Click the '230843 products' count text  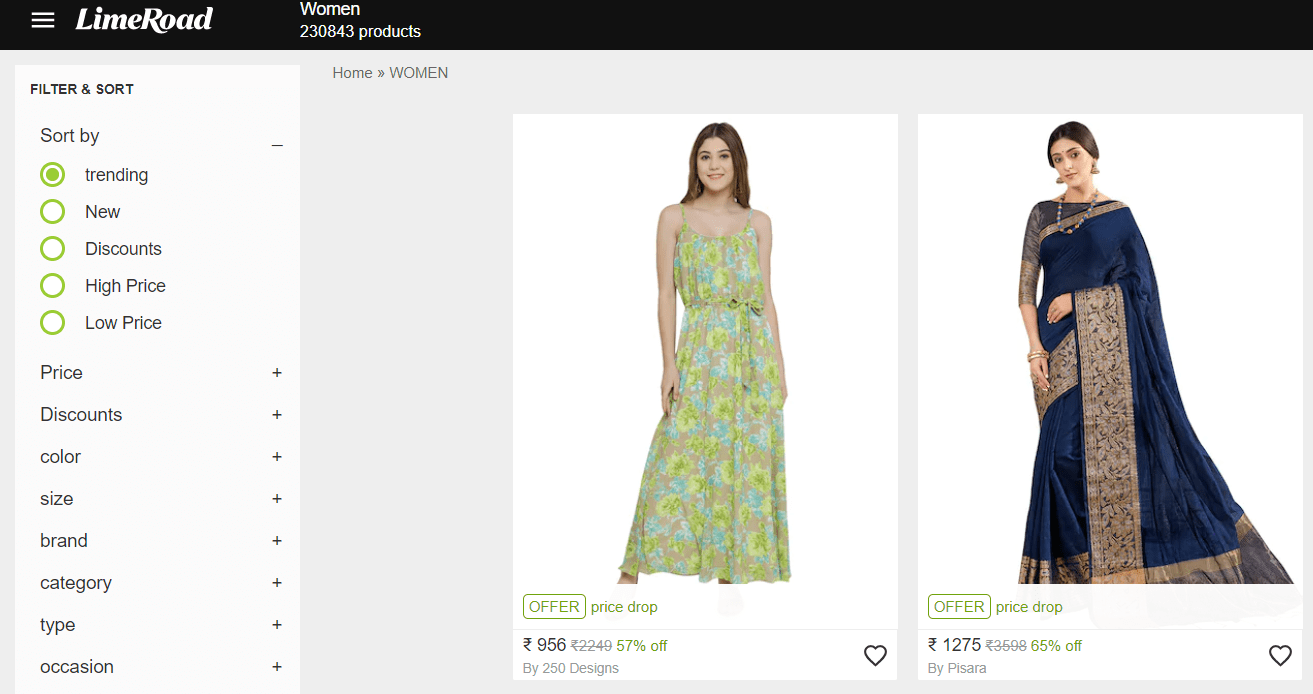point(360,32)
